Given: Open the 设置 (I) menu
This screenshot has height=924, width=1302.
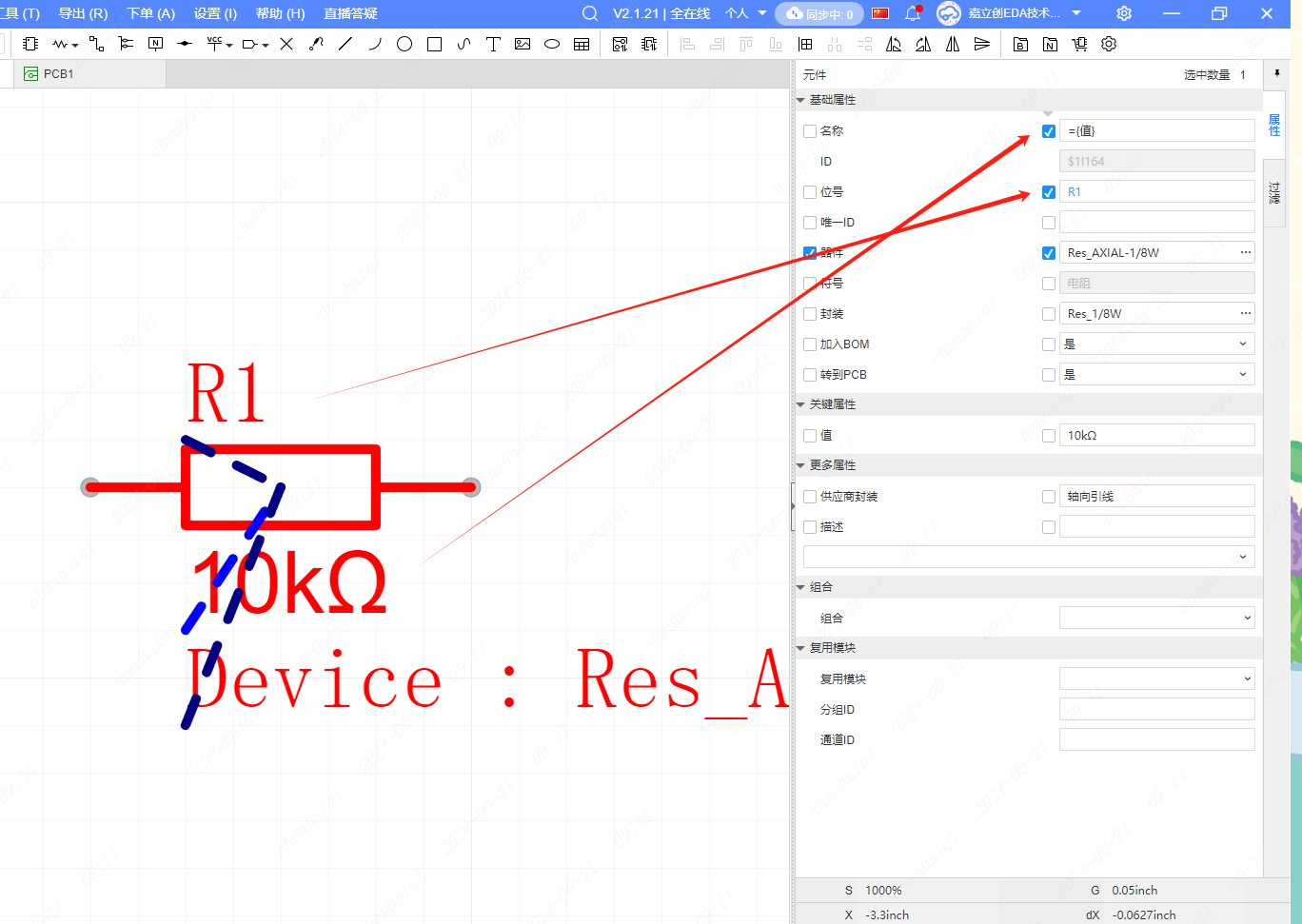Looking at the screenshot, I should [215, 13].
